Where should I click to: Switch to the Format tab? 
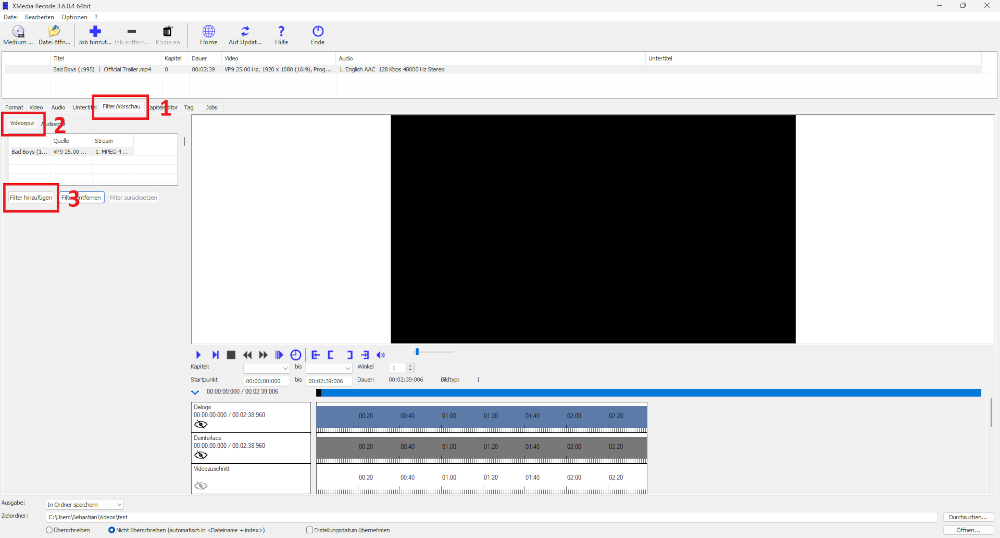tap(14, 108)
